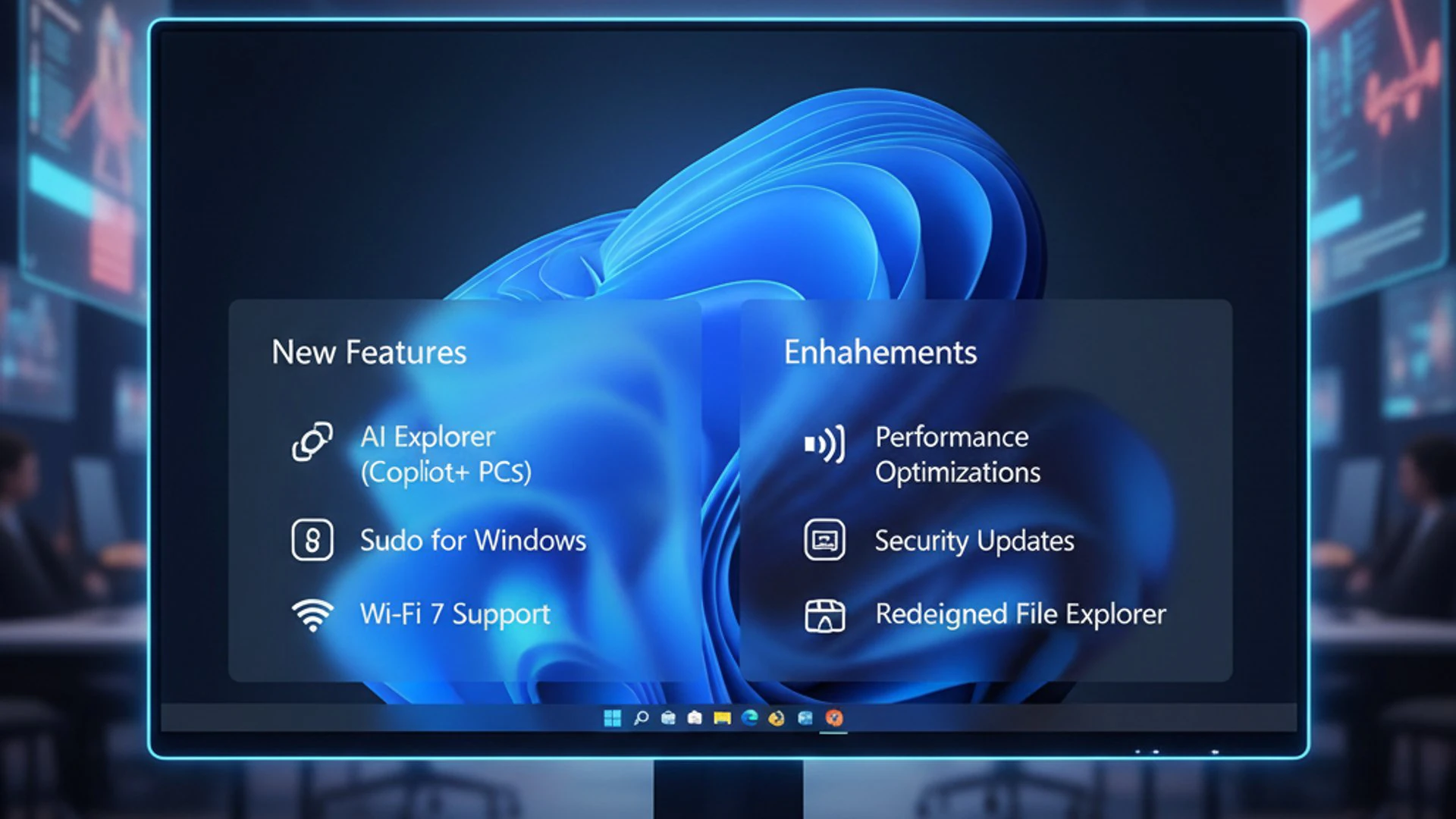The height and width of the screenshot is (819, 1456).
Task: Click the taskbar icon just right of Search
Action: [668, 717]
